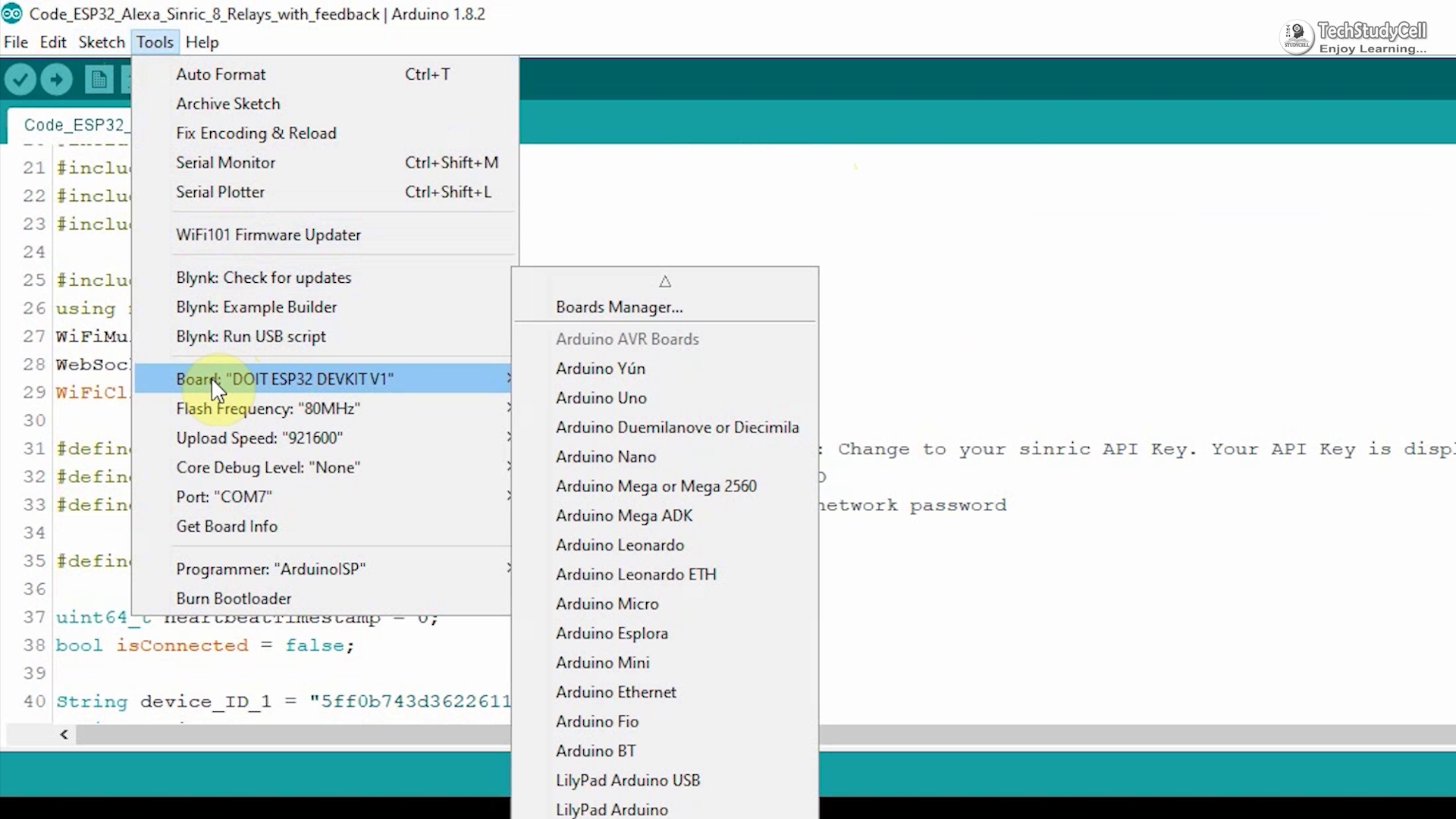Click the Verify (checkmark) button
The image size is (1456, 819).
pos(20,79)
